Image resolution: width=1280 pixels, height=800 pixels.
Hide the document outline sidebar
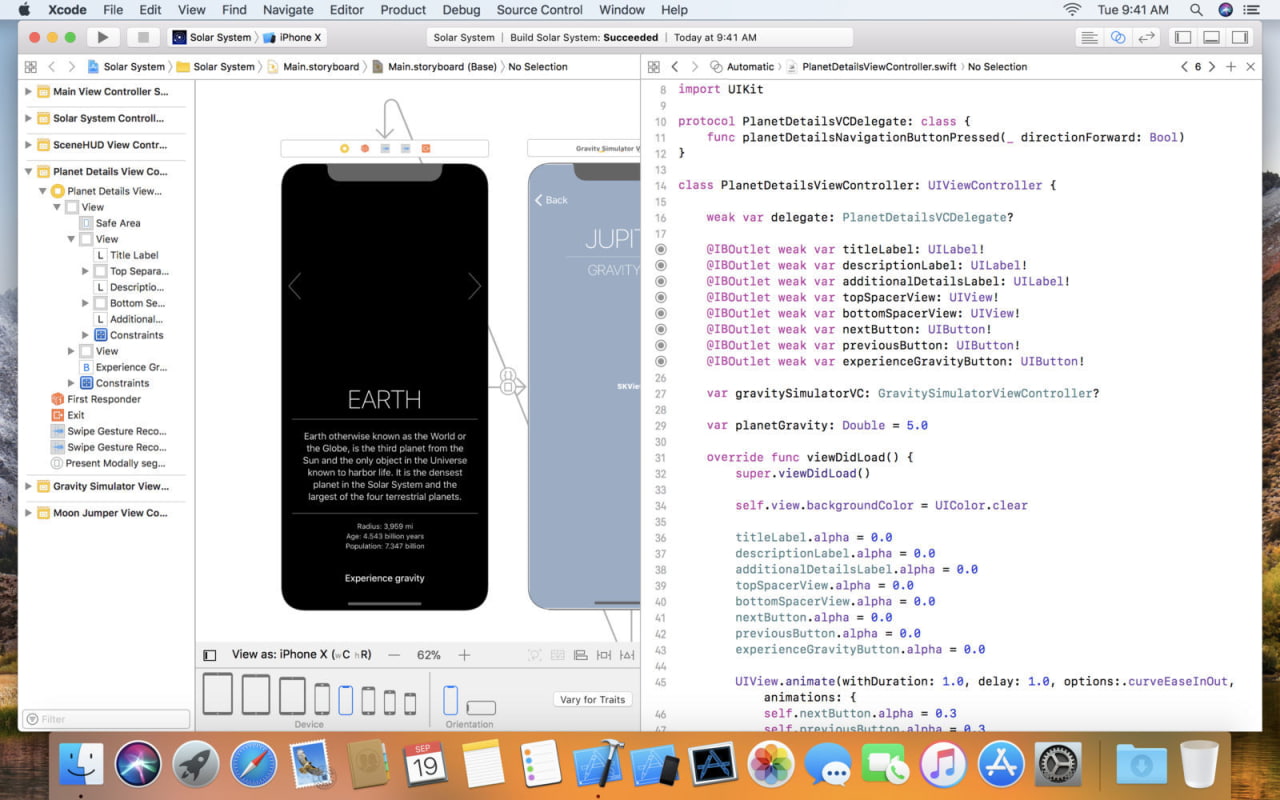point(209,655)
